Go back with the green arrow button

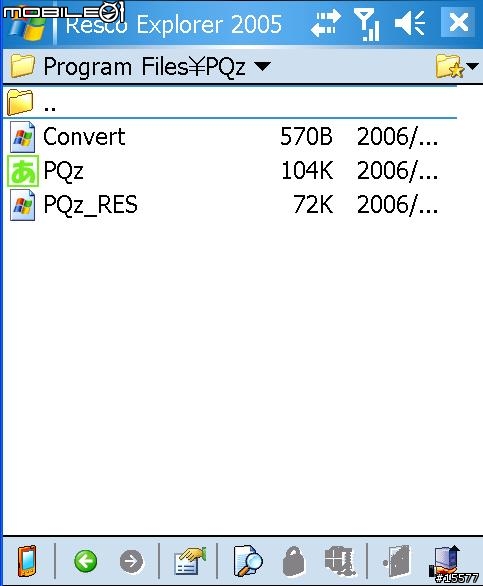(x=86, y=561)
